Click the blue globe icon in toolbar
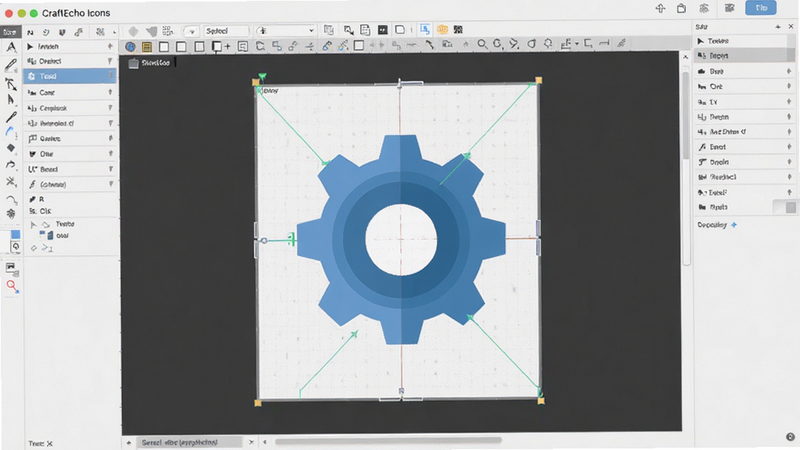800x450 pixels. pos(131,47)
